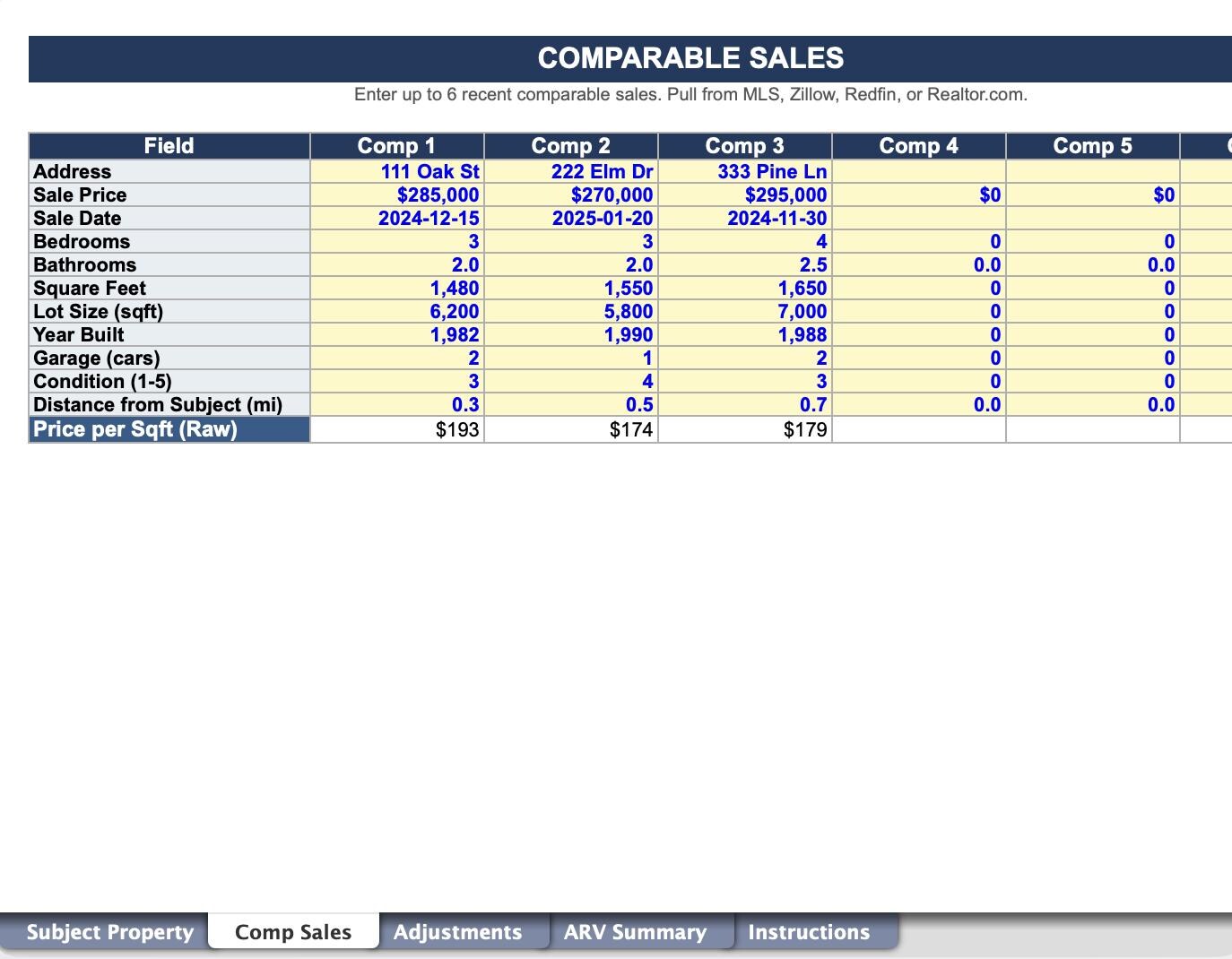Image resolution: width=1232 pixels, height=959 pixels.
Task: Select the Comp 1 column header
Action: coord(397,146)
